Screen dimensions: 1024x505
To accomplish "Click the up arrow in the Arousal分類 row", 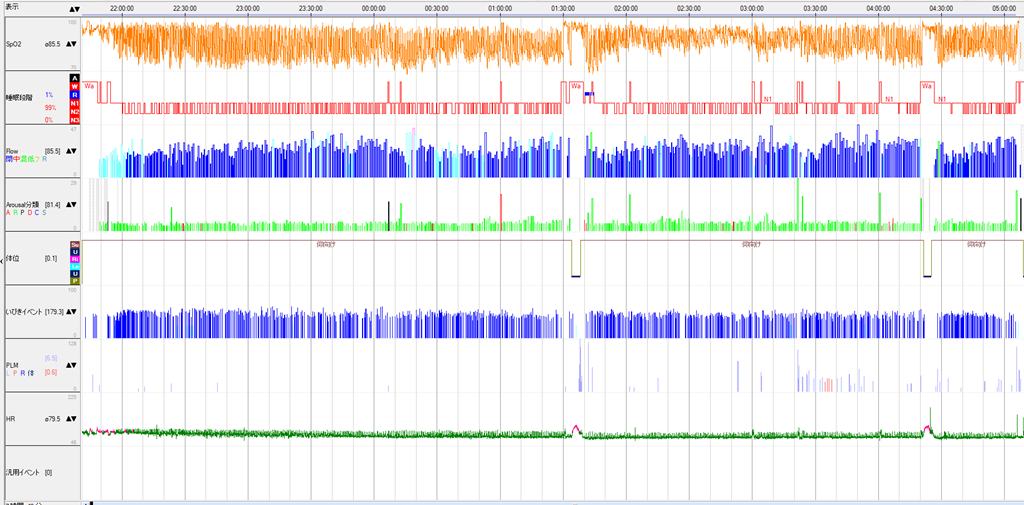I will 69,205.
